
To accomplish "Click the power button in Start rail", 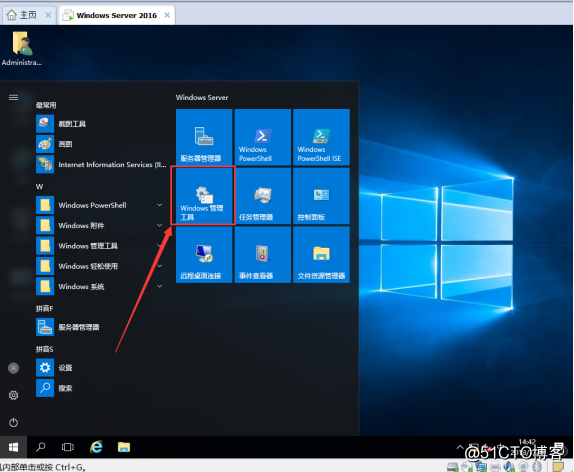I will coord(14,423).
